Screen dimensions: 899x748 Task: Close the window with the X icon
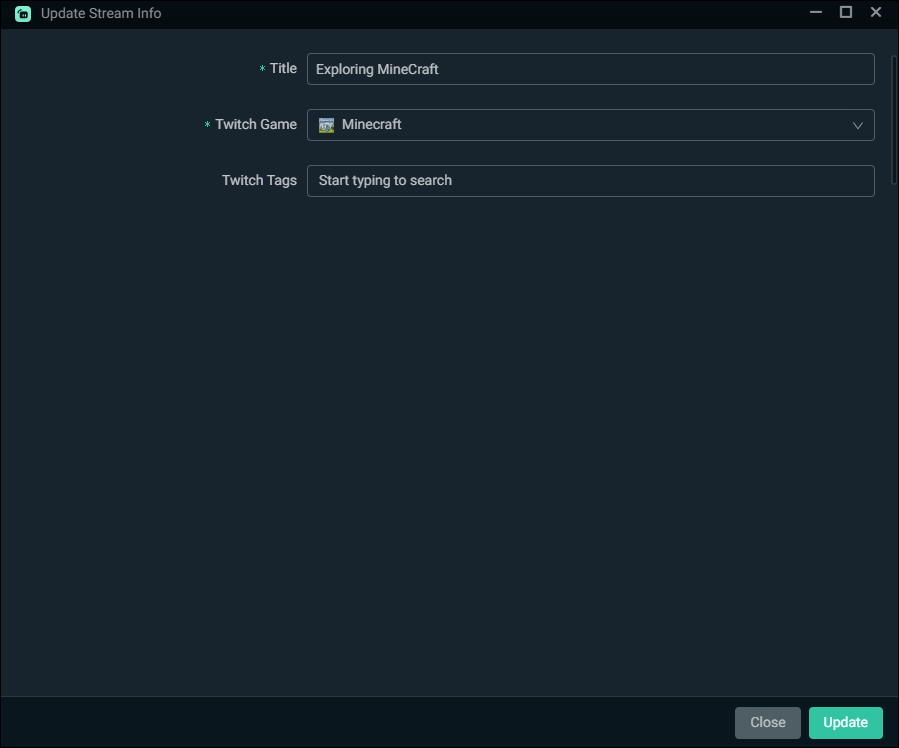(x=875, y=12)
